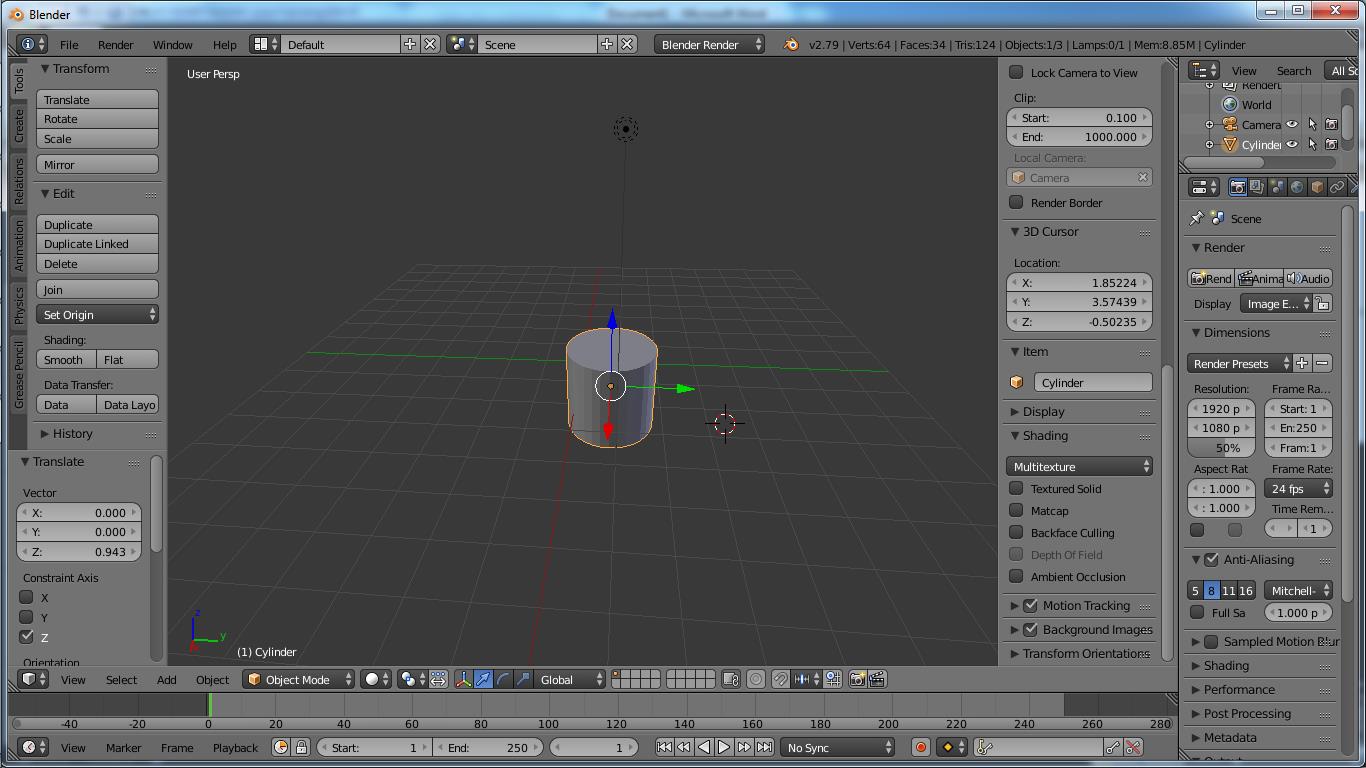The height and width of the screenshot is (768, 1366).
Task: Play the animation forward
Action: (724, 747)
